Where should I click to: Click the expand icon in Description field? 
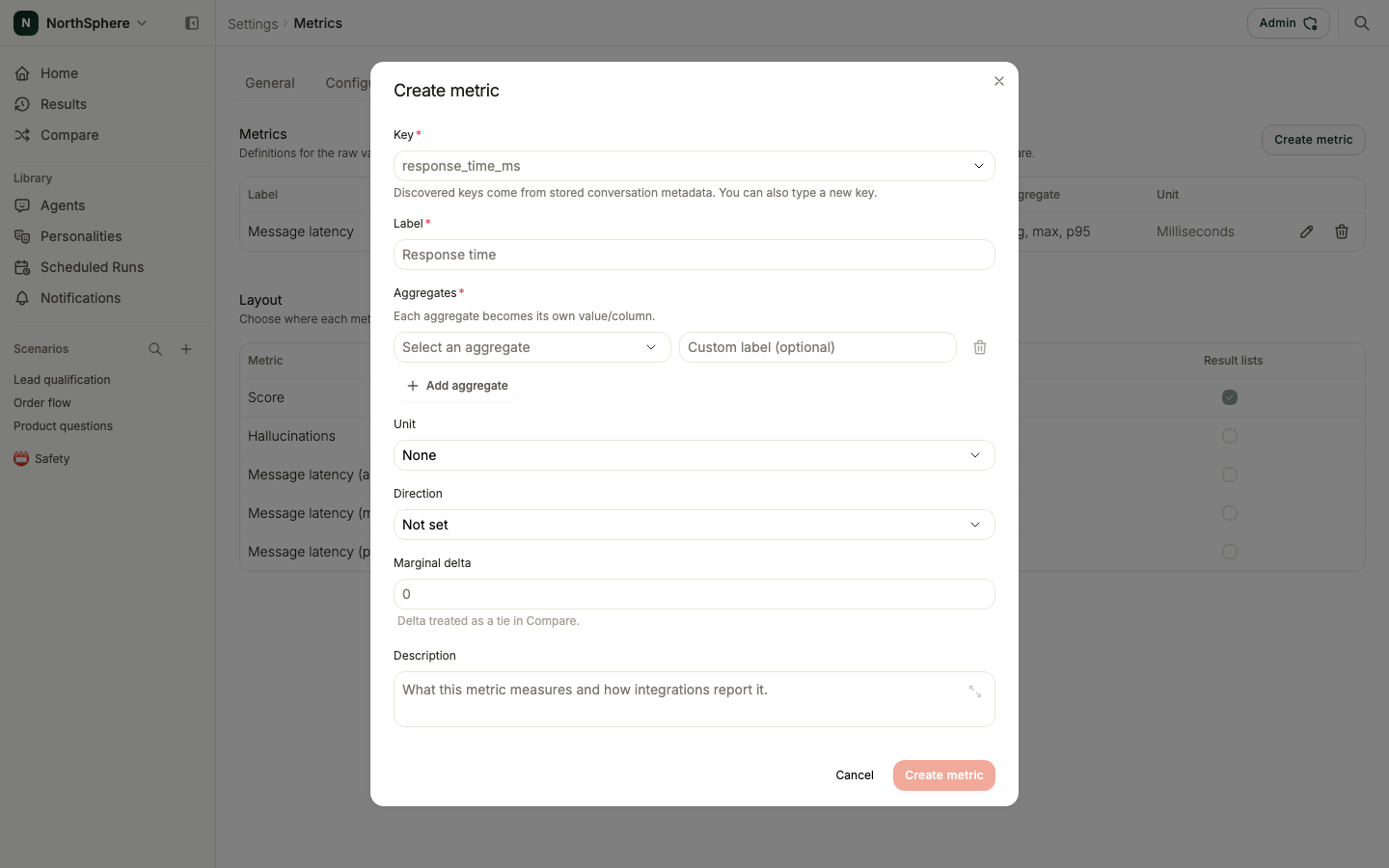click(975, 692)
